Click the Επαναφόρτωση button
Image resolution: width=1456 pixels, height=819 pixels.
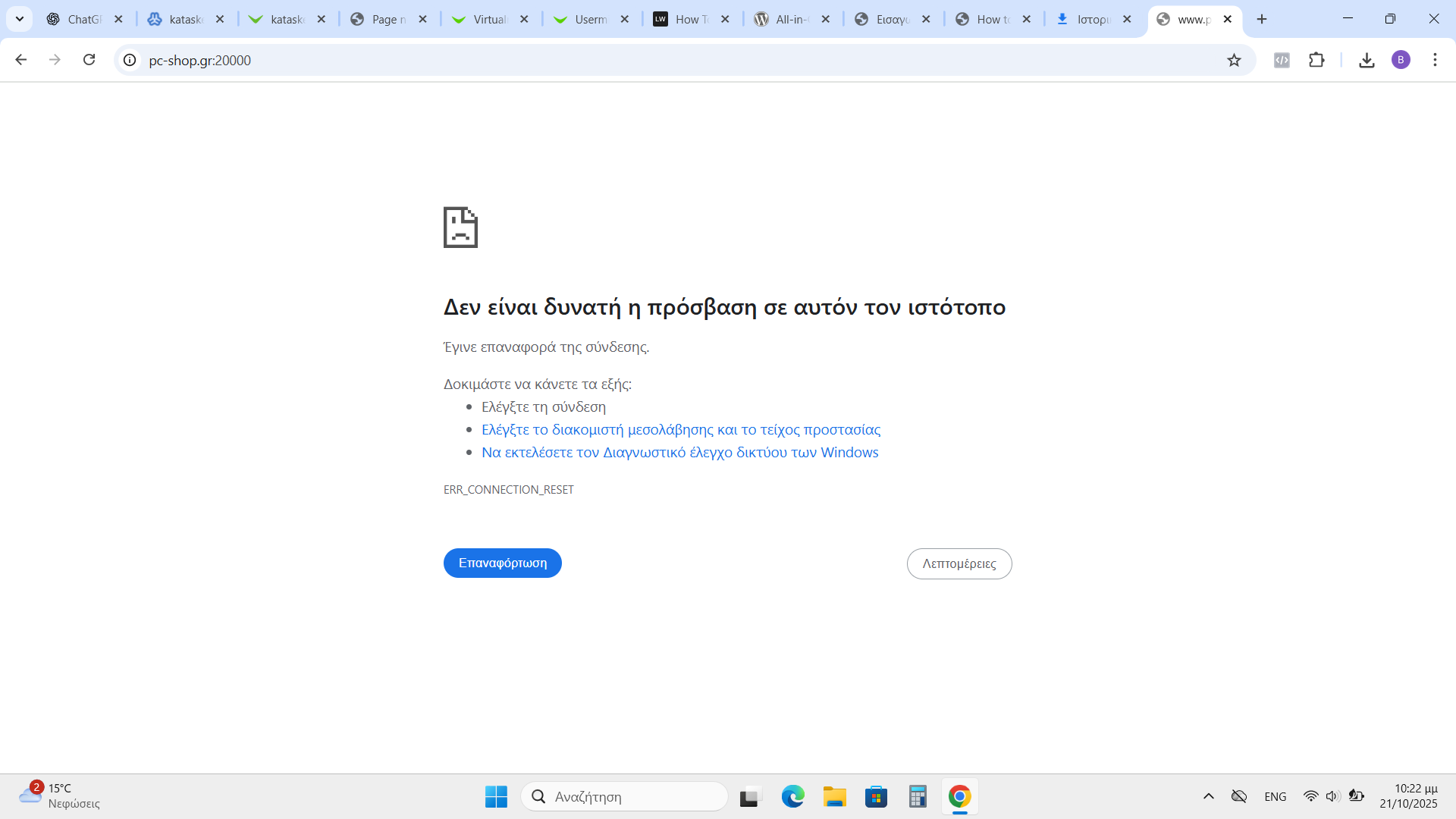point(502,563)
